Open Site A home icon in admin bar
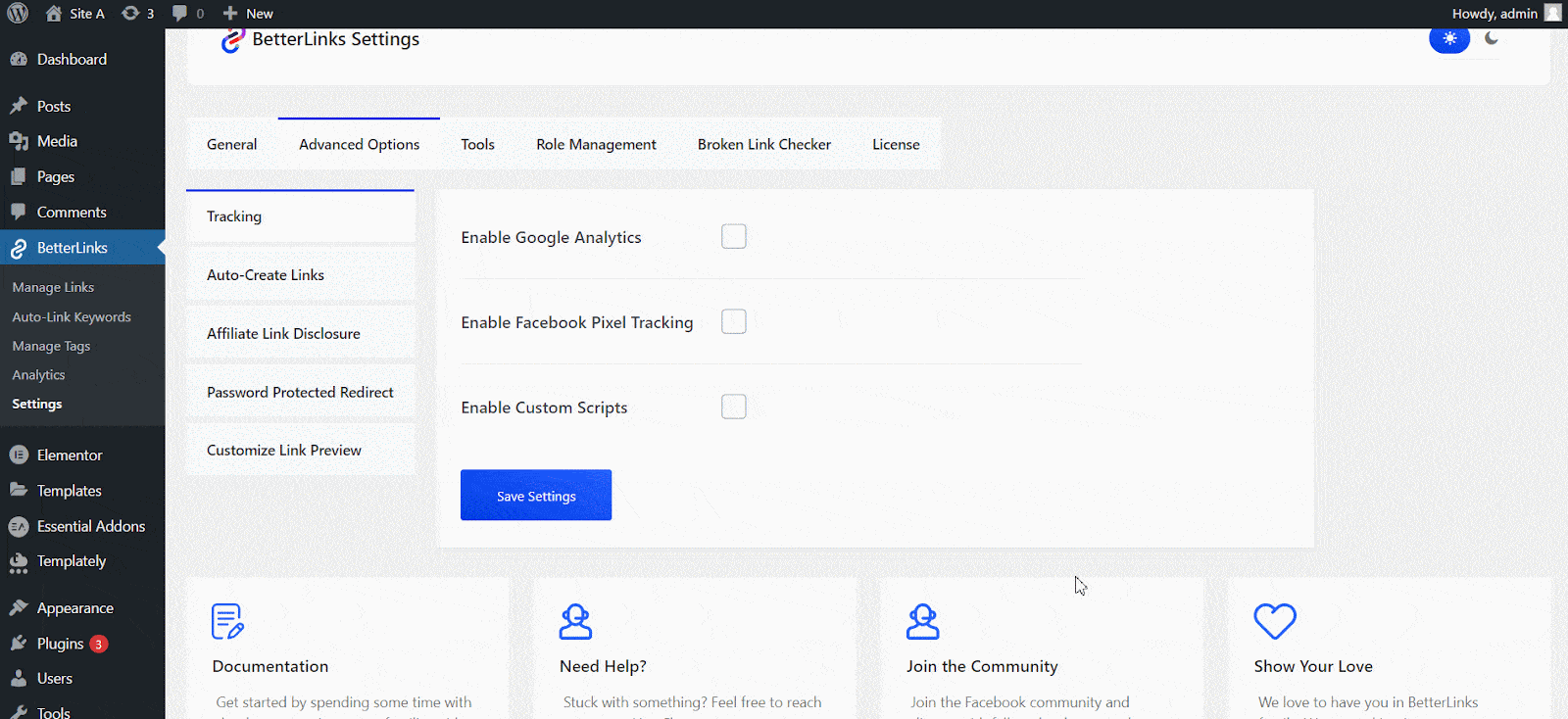The height and width of the screenshot is (719, 1568). (x=53, y=14)
